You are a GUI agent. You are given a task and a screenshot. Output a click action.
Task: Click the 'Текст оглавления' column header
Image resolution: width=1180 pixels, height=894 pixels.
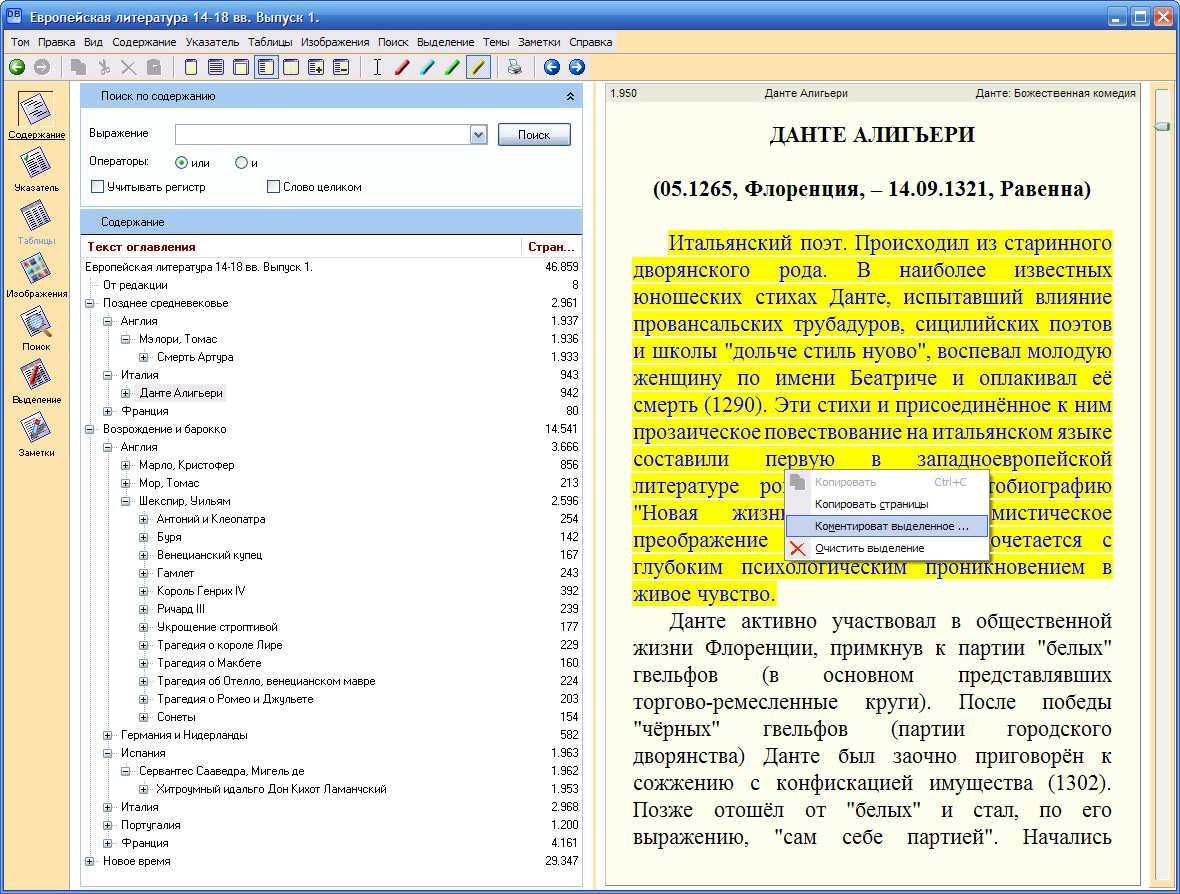[x=301, y=247]
